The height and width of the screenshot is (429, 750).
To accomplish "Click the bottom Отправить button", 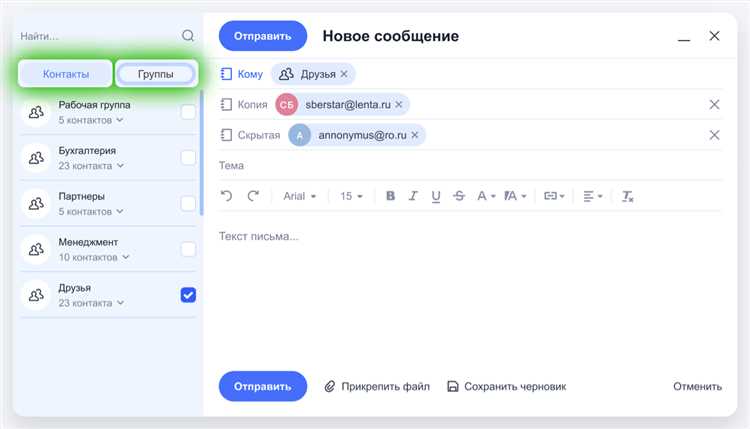I will (x=263, y=386).
